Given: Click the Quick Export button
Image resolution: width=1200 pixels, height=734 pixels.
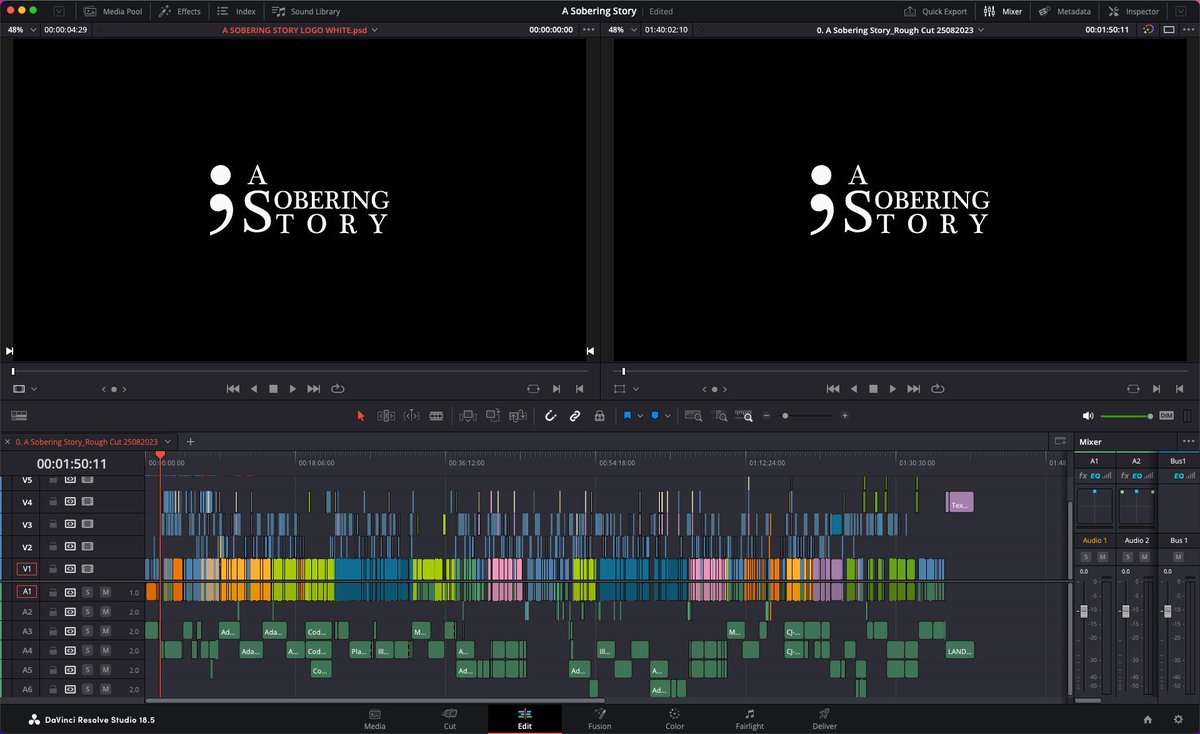Looking at the screenshot, I should (935, 11).
